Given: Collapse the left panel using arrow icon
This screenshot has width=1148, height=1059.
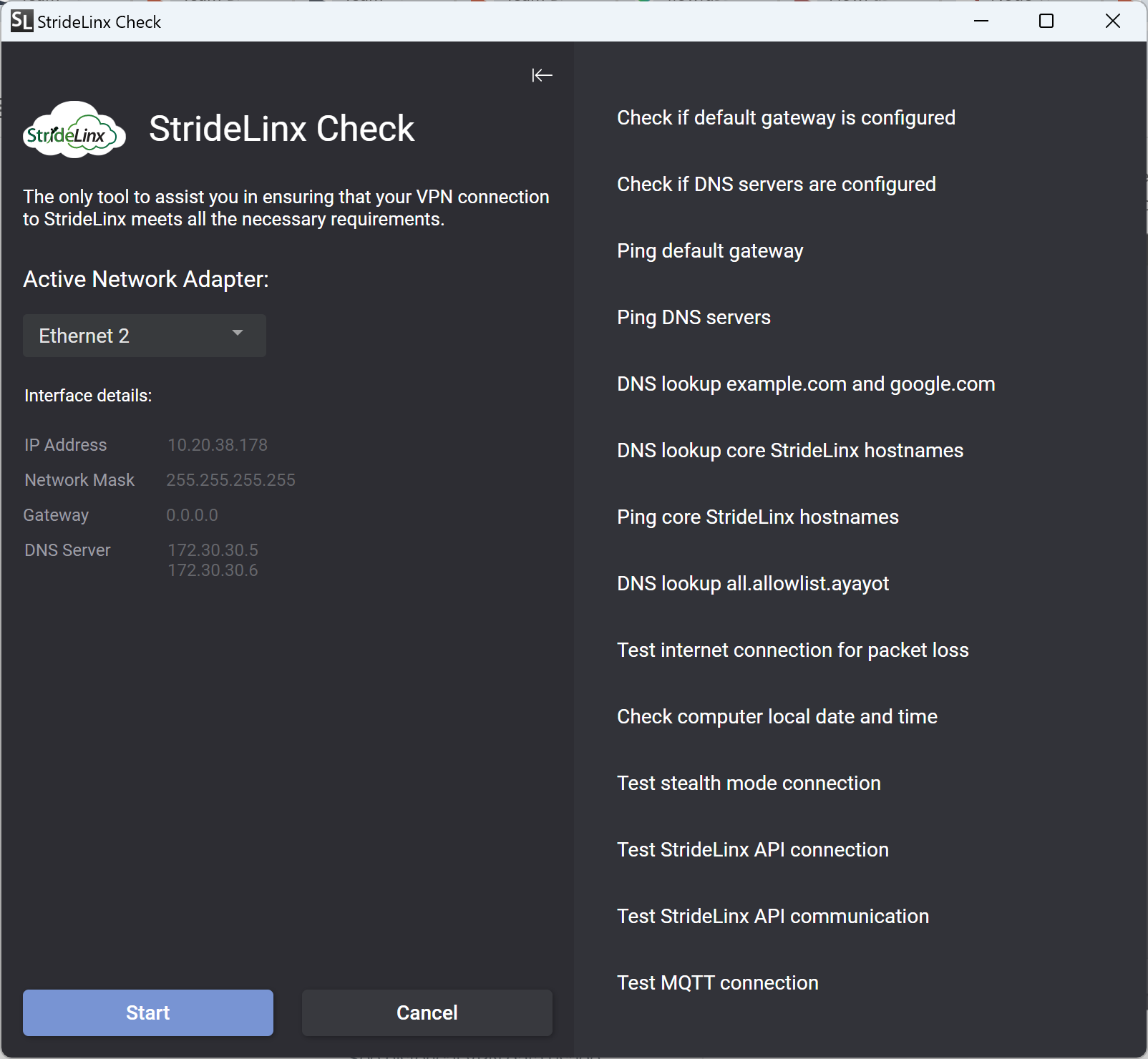Looking at the screenshot, I should [x=542, y=75].
